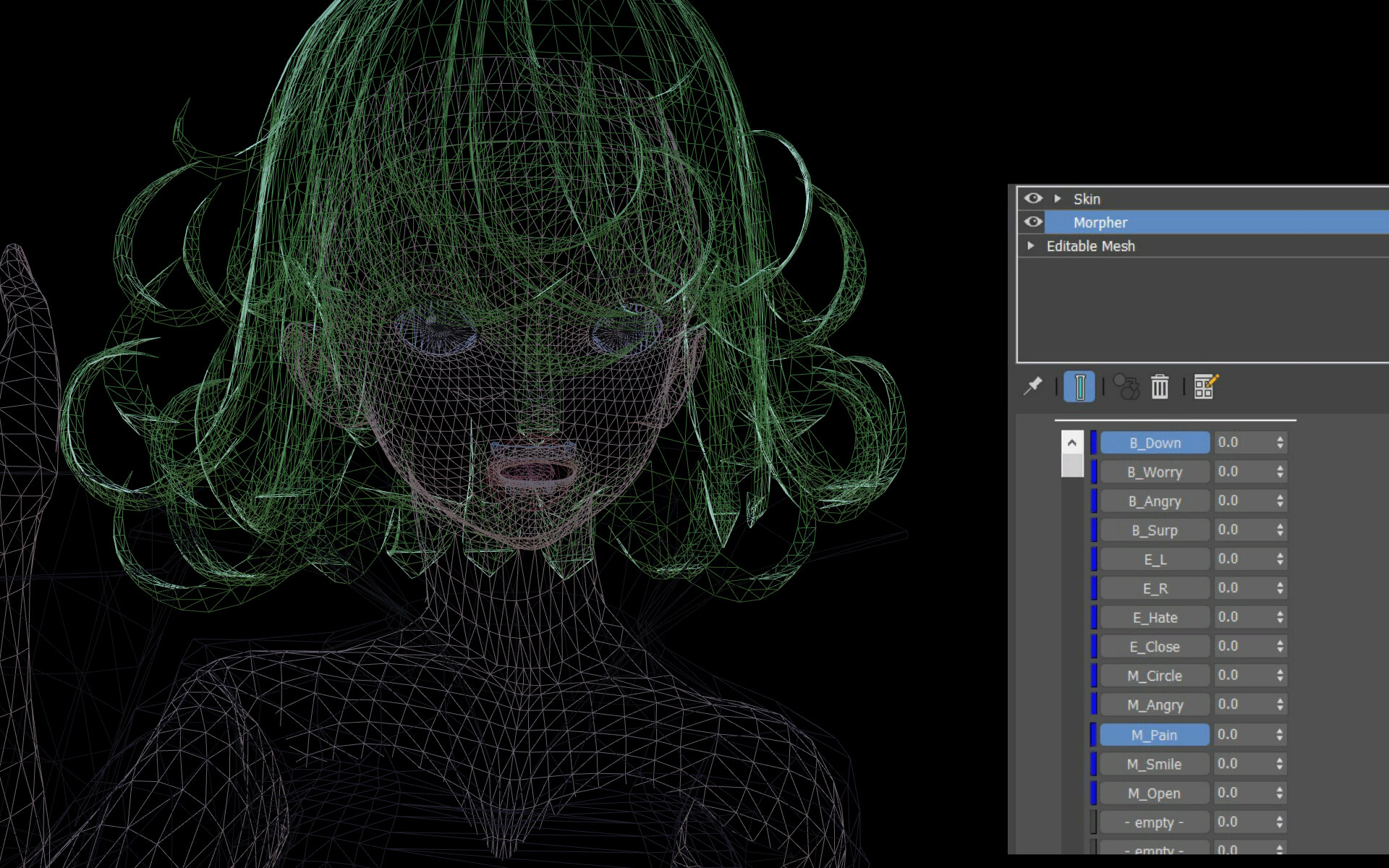Click M_Open value field

[x=1244, y=793]
